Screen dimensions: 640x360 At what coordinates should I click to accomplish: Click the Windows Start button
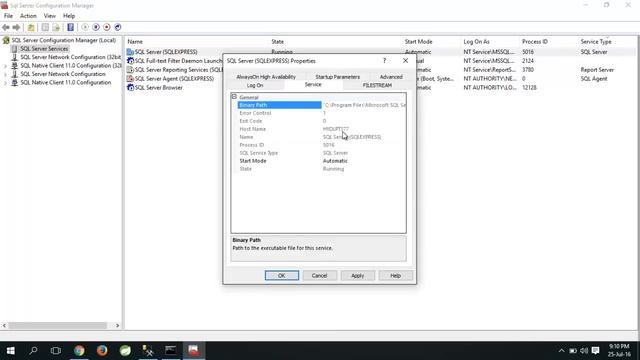pyautogui.click(x=11, y=351)
